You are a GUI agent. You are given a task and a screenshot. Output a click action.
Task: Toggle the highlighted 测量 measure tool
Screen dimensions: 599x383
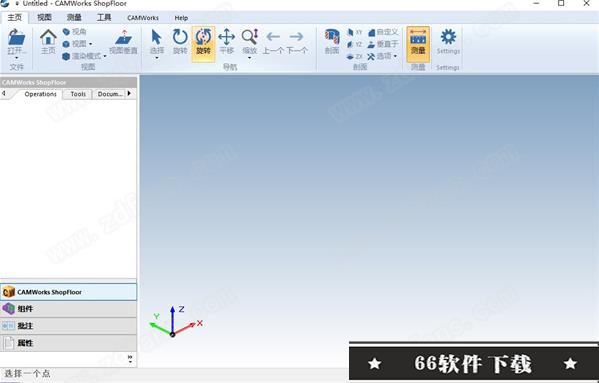(x=418, y=44)
